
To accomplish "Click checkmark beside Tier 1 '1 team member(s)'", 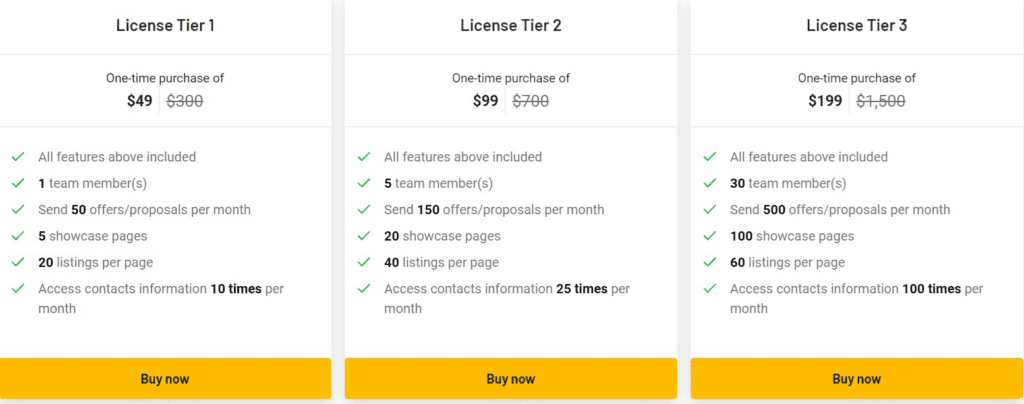I will click(x=18, y=183).
